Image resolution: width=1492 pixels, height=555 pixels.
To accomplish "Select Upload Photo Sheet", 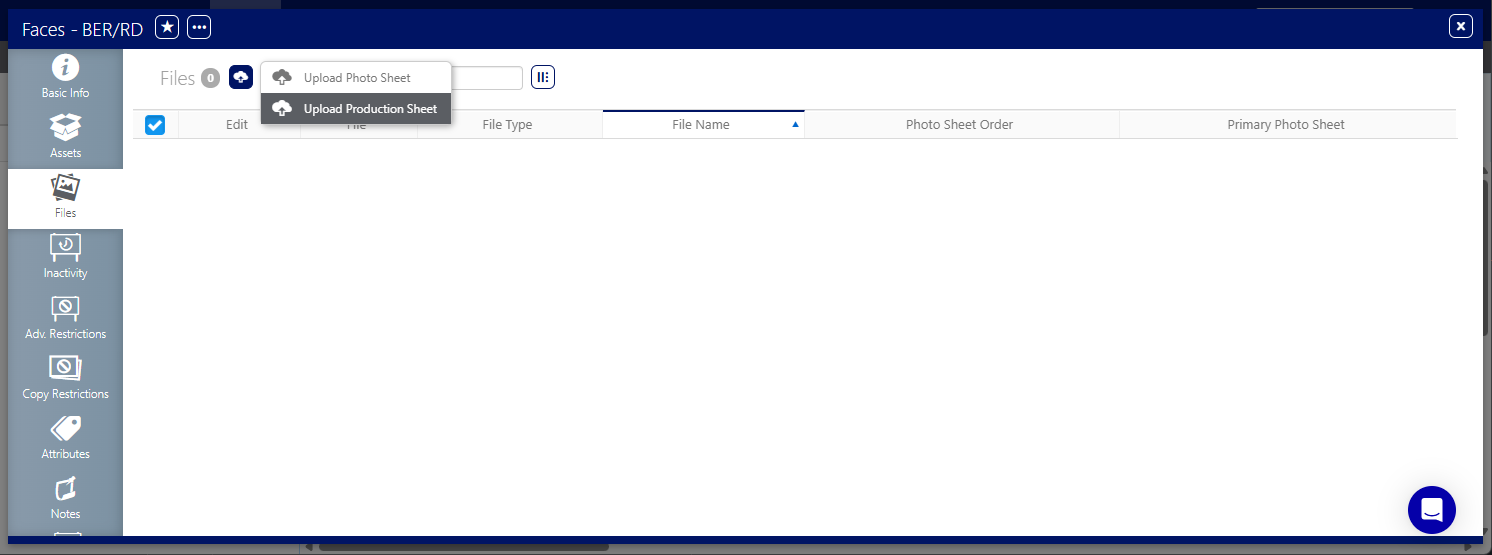I will point(356,78).
